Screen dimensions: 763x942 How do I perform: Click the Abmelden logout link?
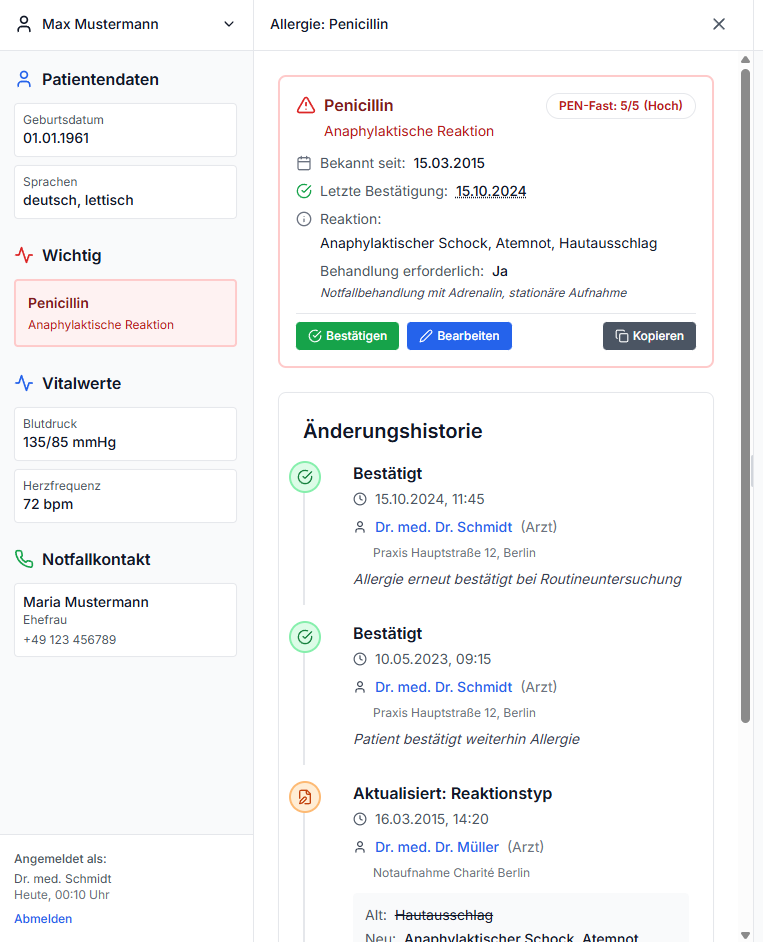[43, 918]
